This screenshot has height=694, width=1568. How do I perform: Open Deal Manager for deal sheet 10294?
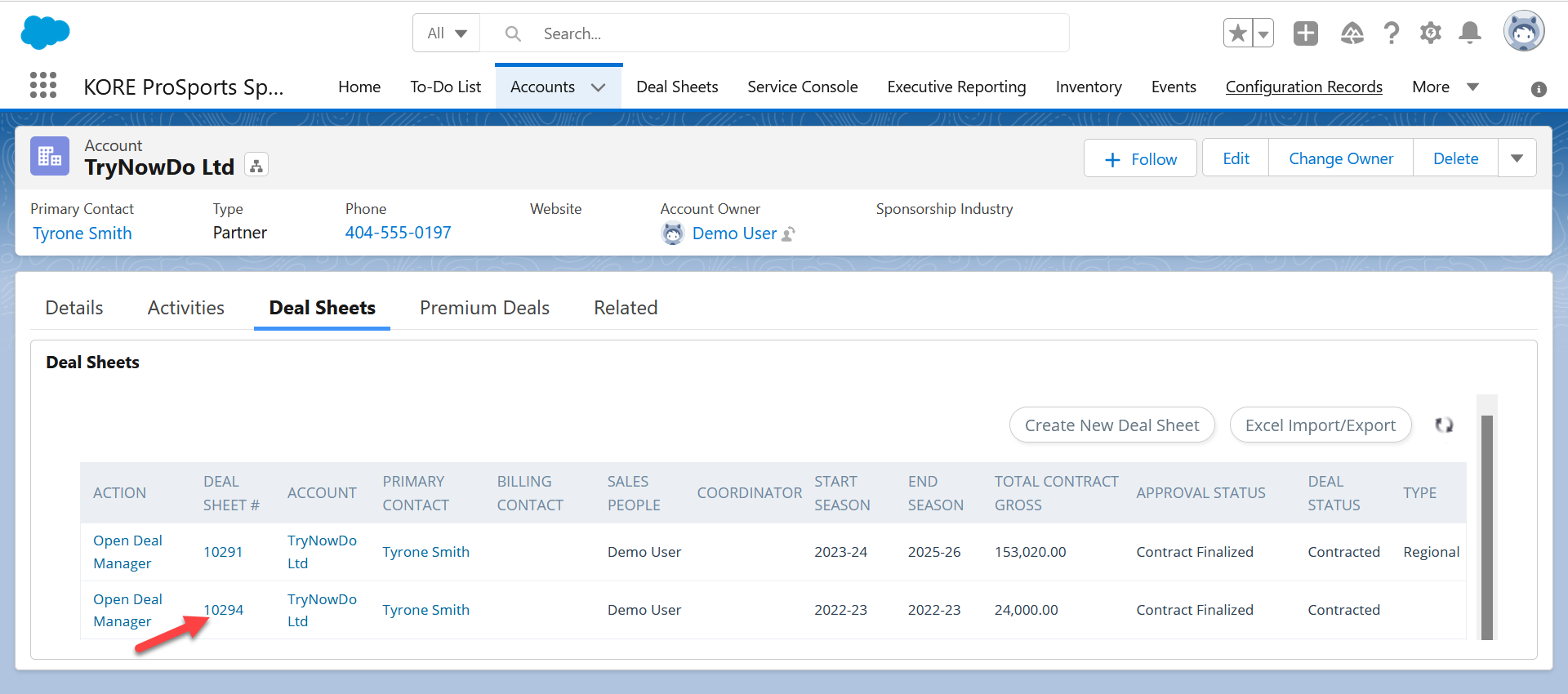click(x=127, y=610)
